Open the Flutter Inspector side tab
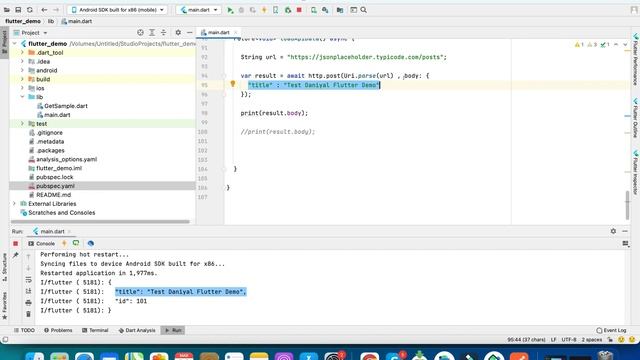Viewport: 640px width, 360px height. pyautogui.click(x=636, y=172)
